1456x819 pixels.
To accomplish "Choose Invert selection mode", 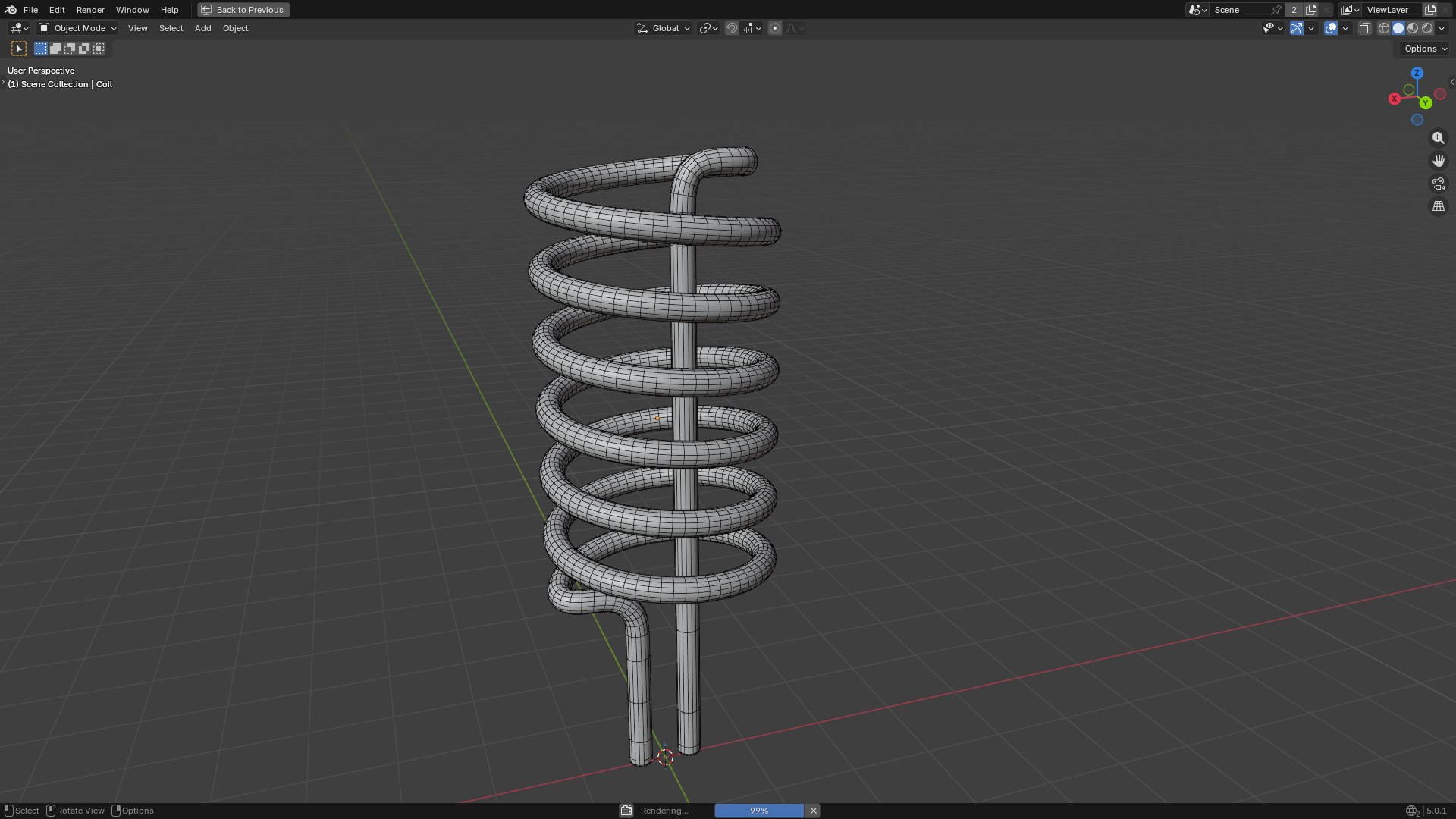I will coord(84,49).
